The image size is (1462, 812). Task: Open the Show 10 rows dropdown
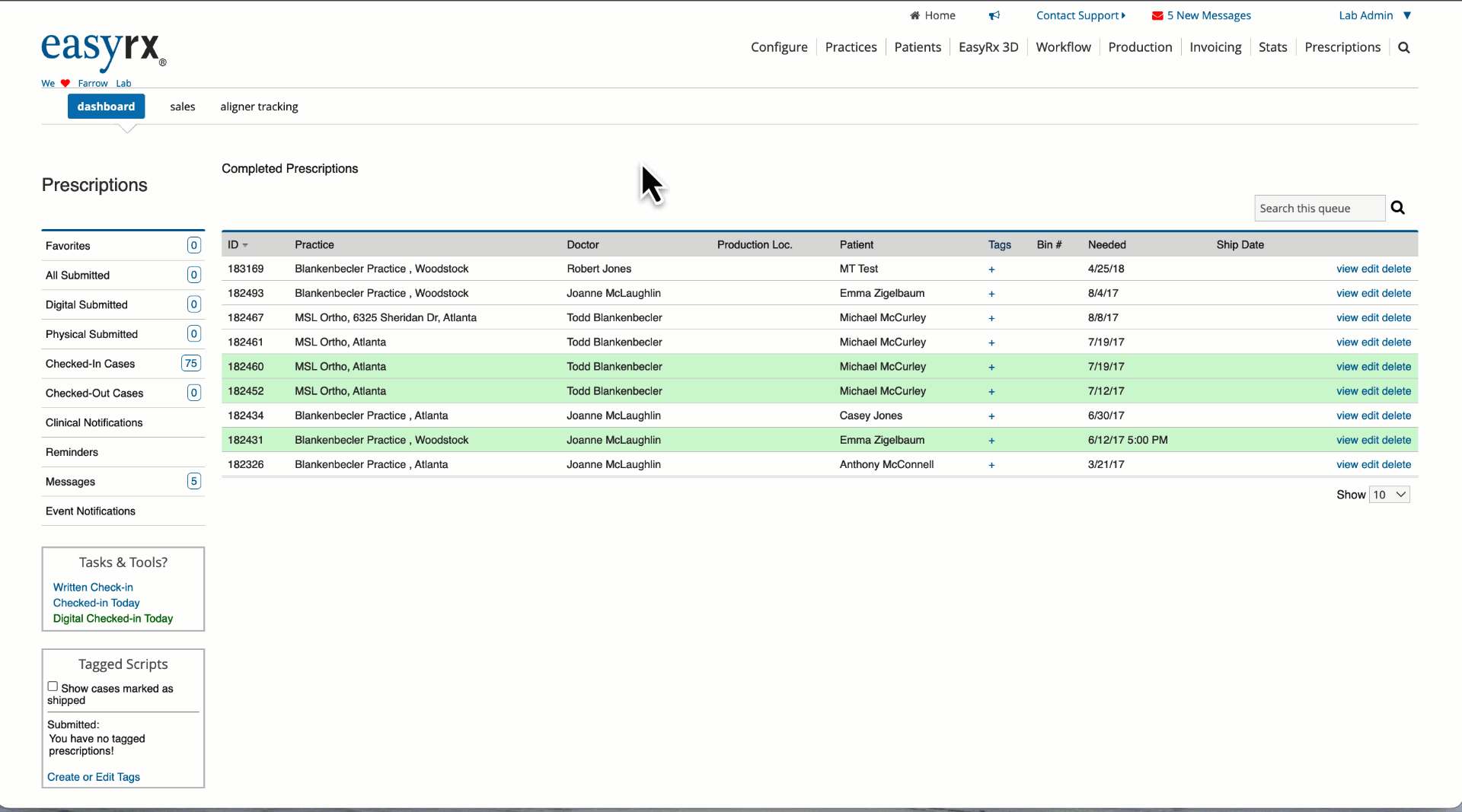point(1390,495)
